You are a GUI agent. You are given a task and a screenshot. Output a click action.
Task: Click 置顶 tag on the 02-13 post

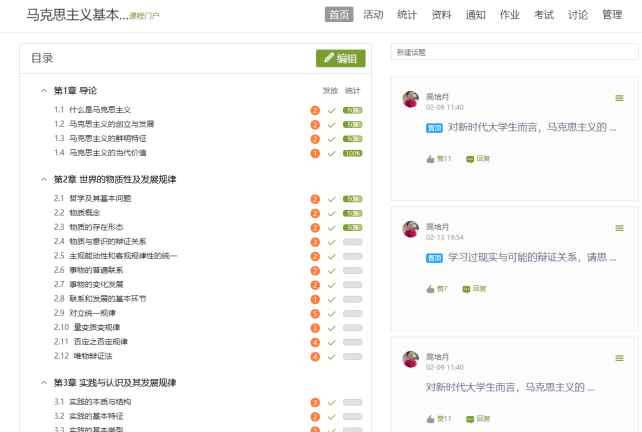tap(434, 258)
